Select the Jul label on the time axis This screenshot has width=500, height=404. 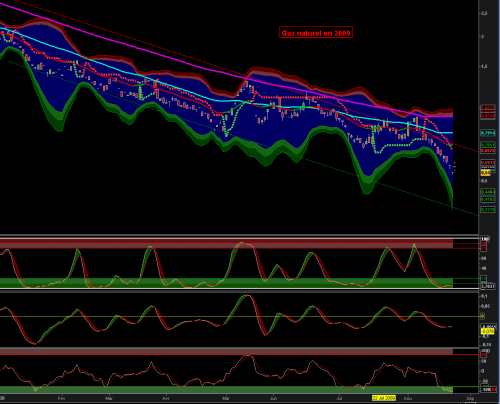(x=339, y=398)
